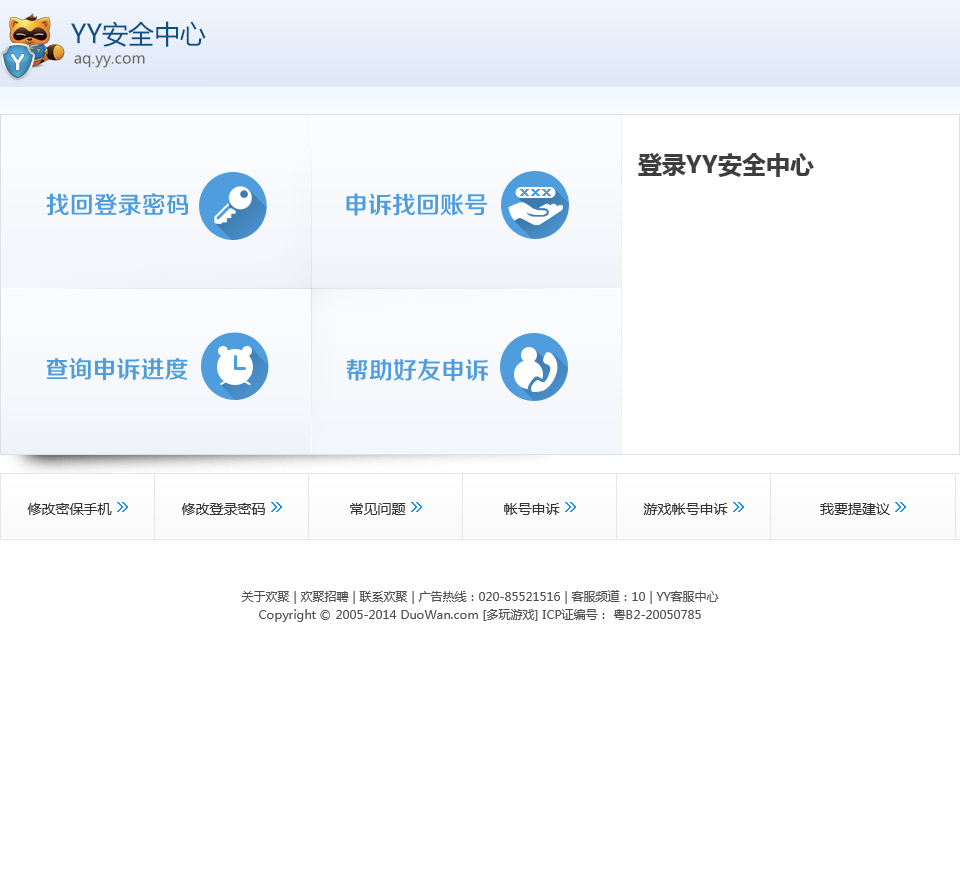
Task: Open 申诉找回账号 link
Action: 416,205
